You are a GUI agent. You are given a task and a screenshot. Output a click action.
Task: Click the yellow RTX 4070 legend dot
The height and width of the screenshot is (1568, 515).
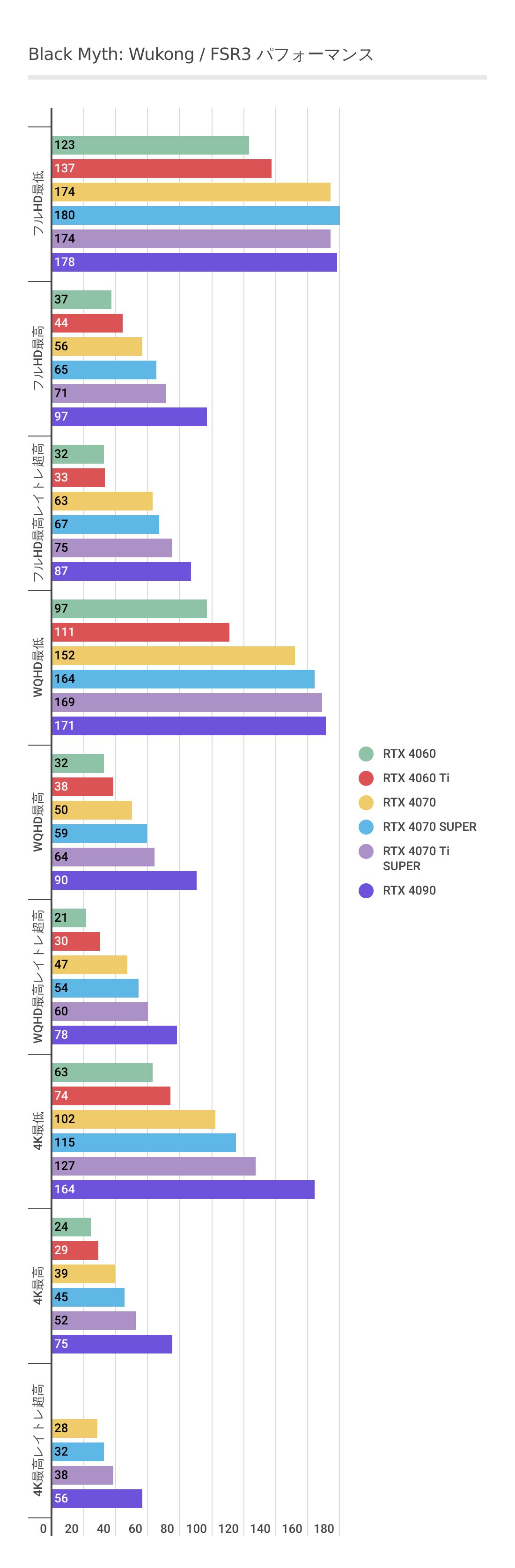coord(366,802)
